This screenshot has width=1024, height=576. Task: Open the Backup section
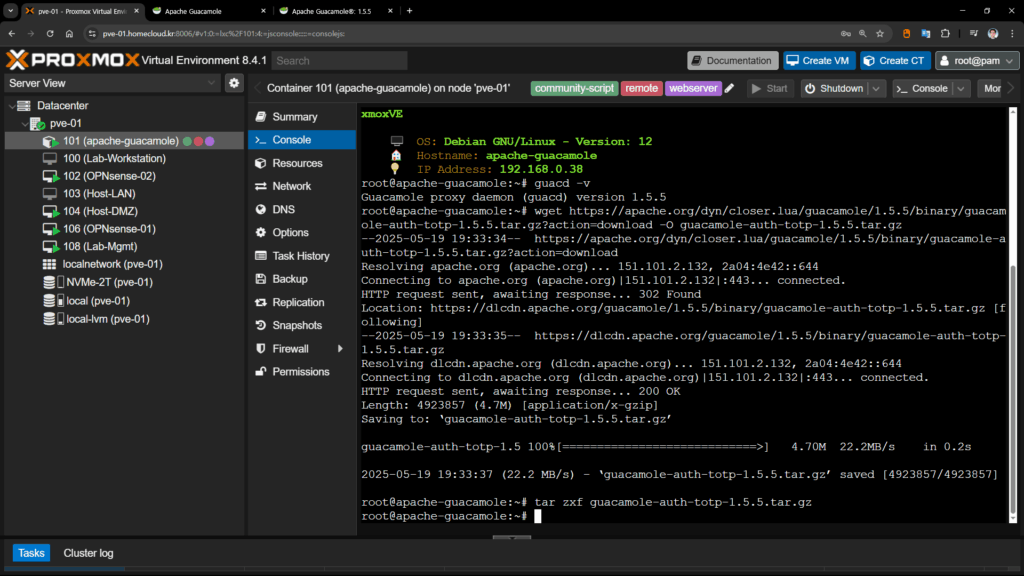click(x=289, y=279)
